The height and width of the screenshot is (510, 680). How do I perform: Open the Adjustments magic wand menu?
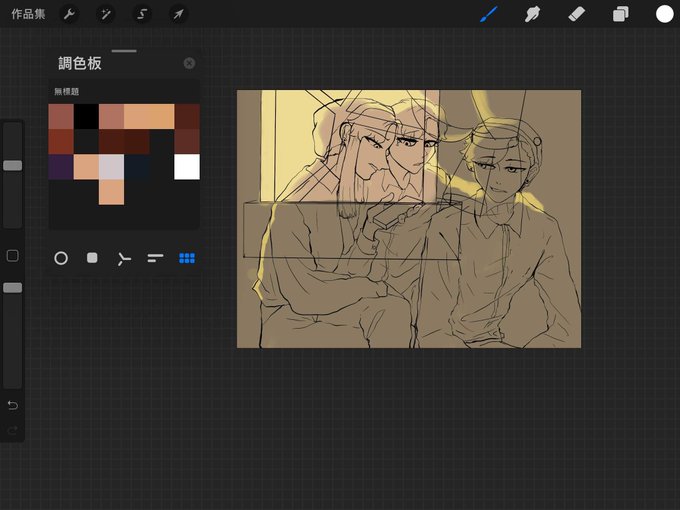click(x=105, y=14)
